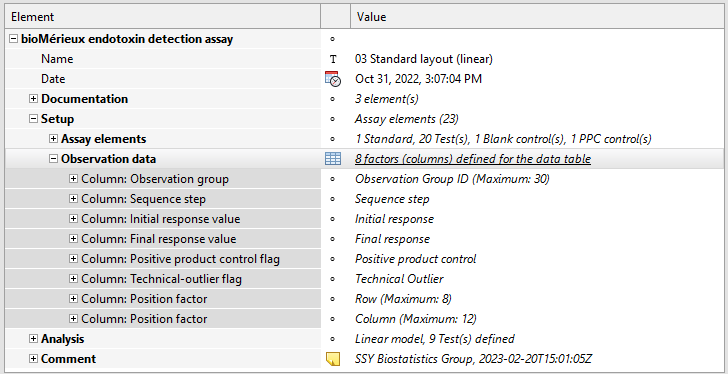Expand the Analysis node
728x374 pixels.
click(33, 339)
